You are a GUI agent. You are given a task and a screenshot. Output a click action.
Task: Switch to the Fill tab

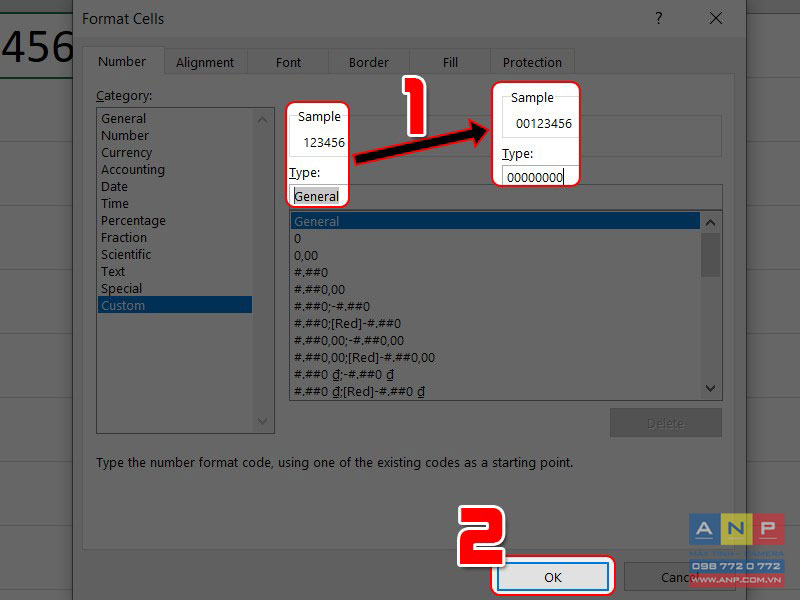tap(450, 62)
